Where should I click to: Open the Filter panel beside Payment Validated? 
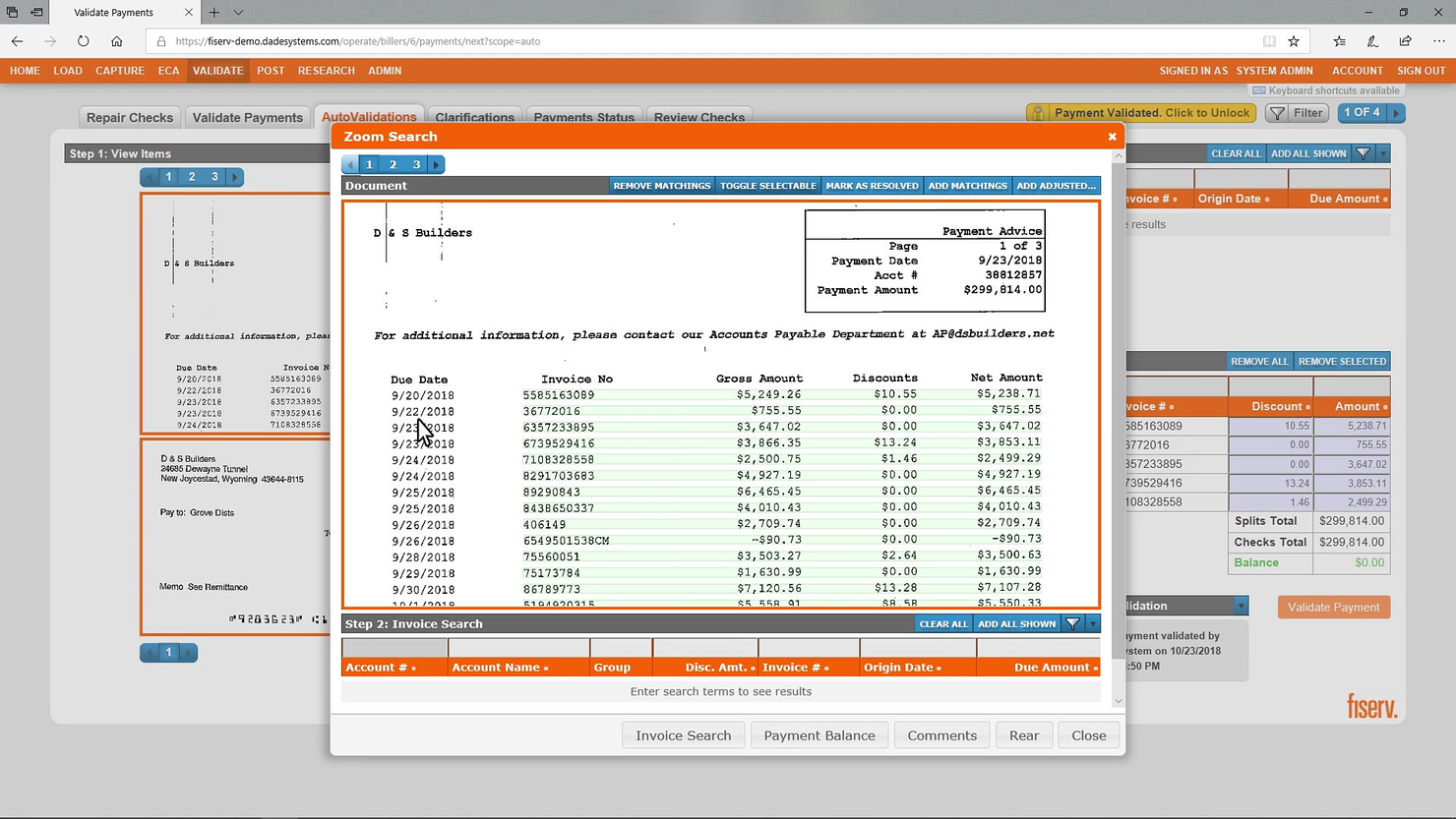coord(1296,112)
